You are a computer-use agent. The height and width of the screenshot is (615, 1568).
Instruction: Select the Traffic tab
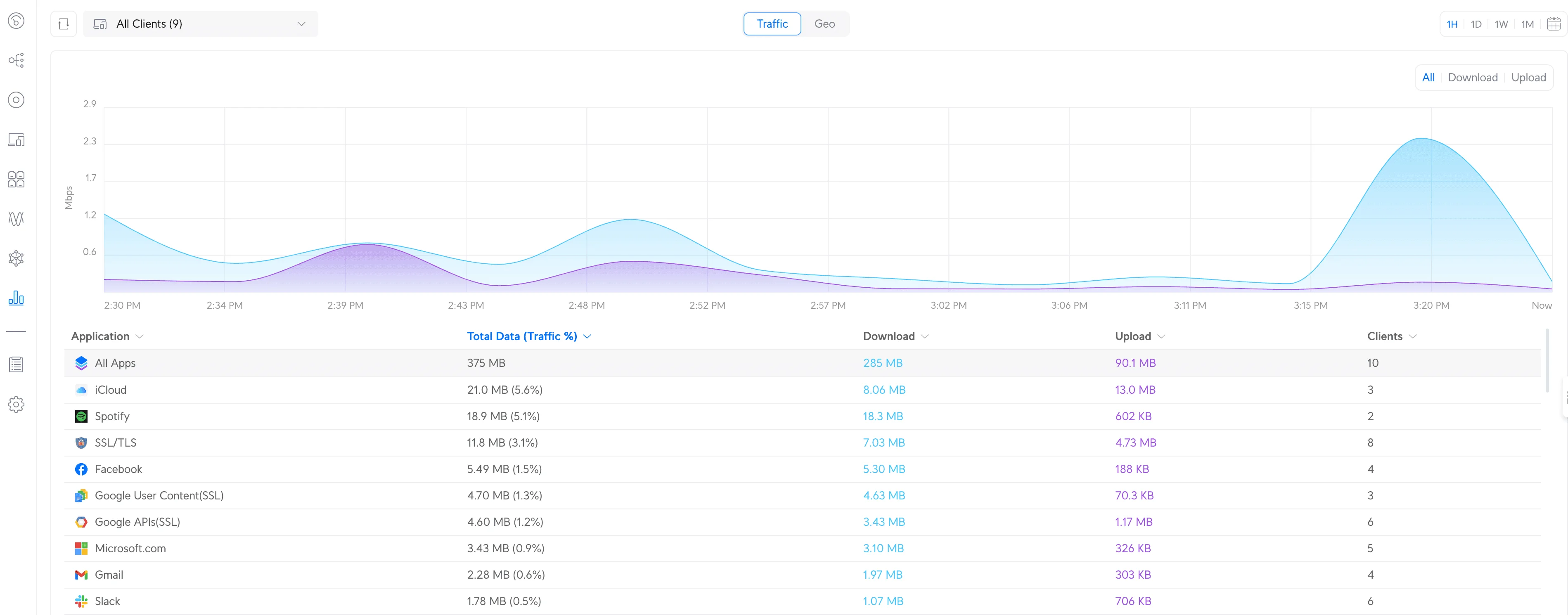point(772,24)
